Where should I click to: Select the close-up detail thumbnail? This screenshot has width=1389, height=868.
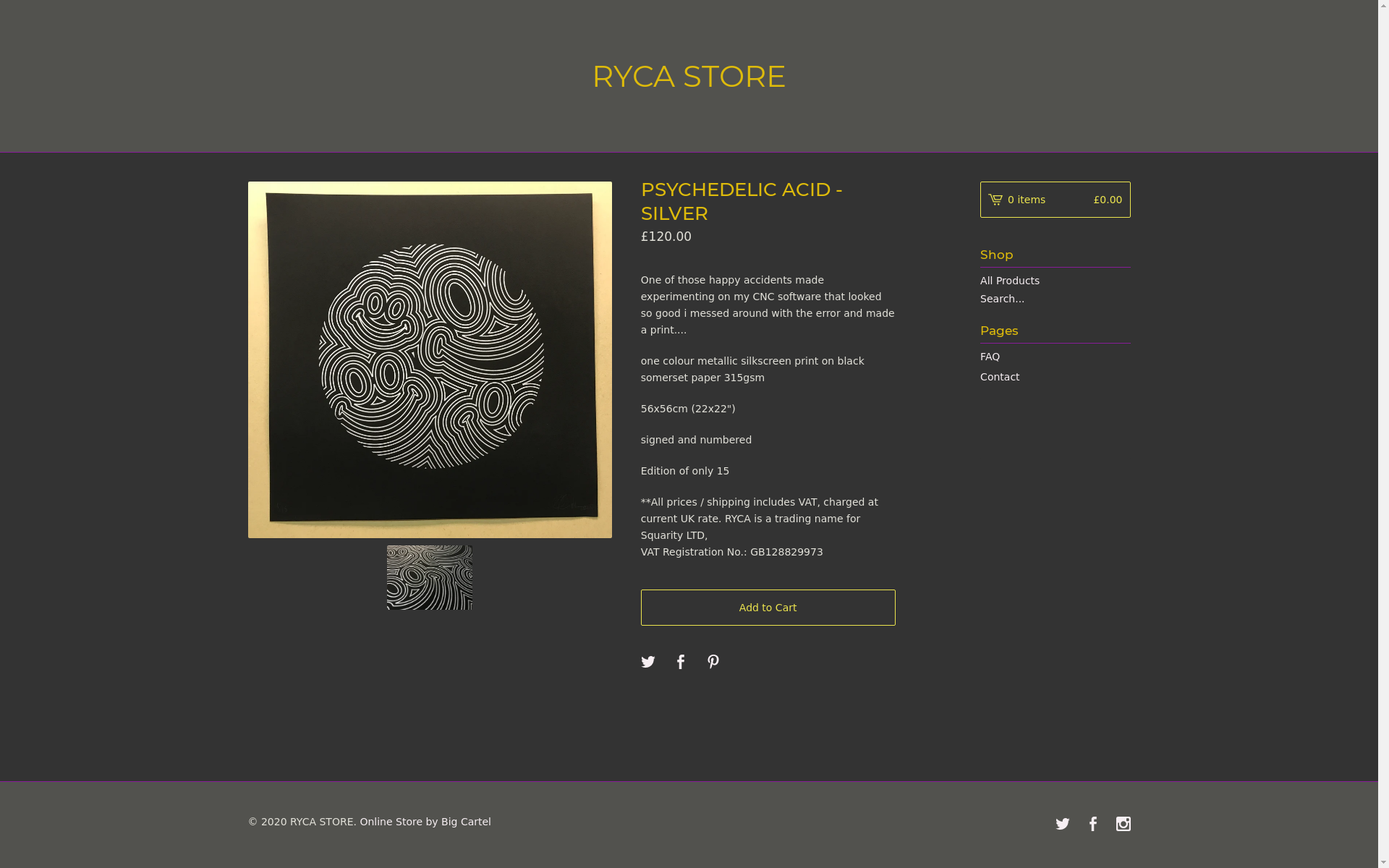(430, 578)
